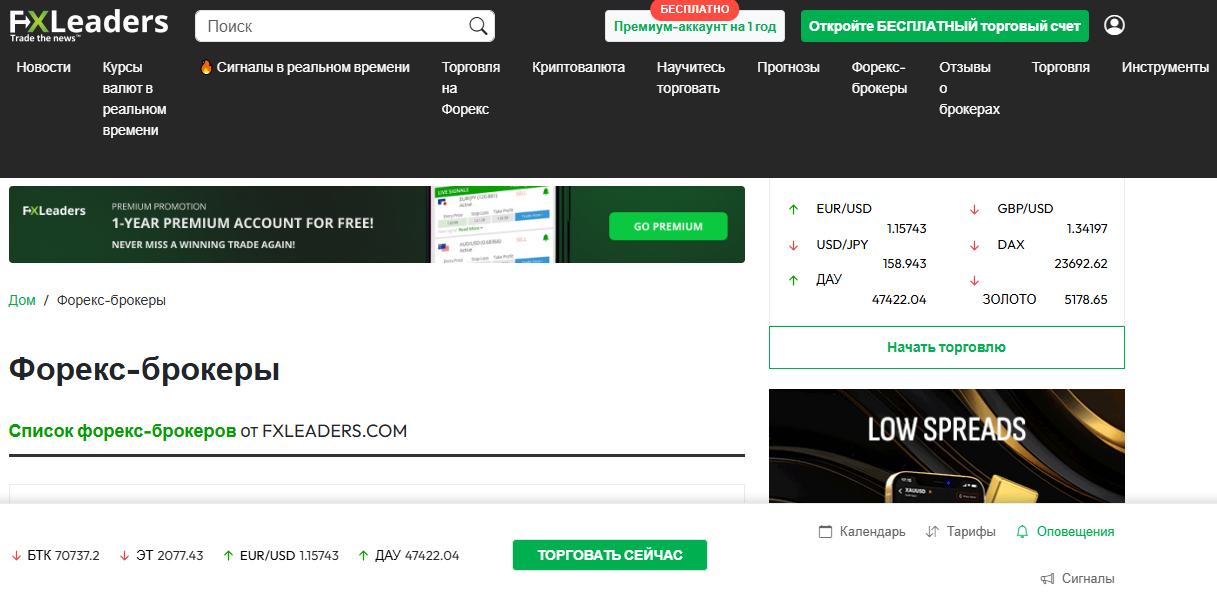Click the Форекс-брокеры breadcrumb text

tap(111, 300)
